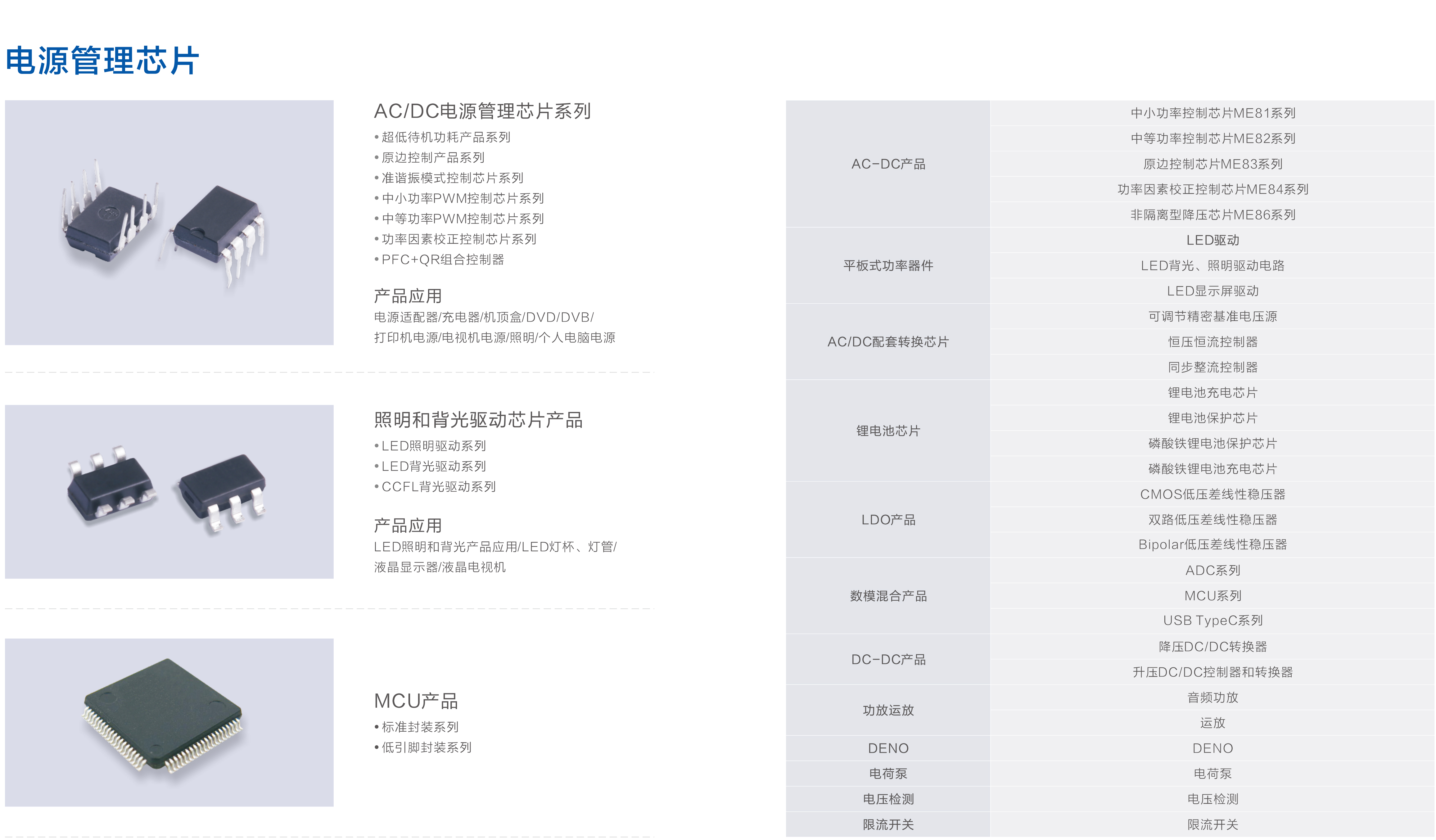The width and height of the screenshot is (1436, 840).
Task: Open the MCU产品 heading
Action: (x=416, y=701)
